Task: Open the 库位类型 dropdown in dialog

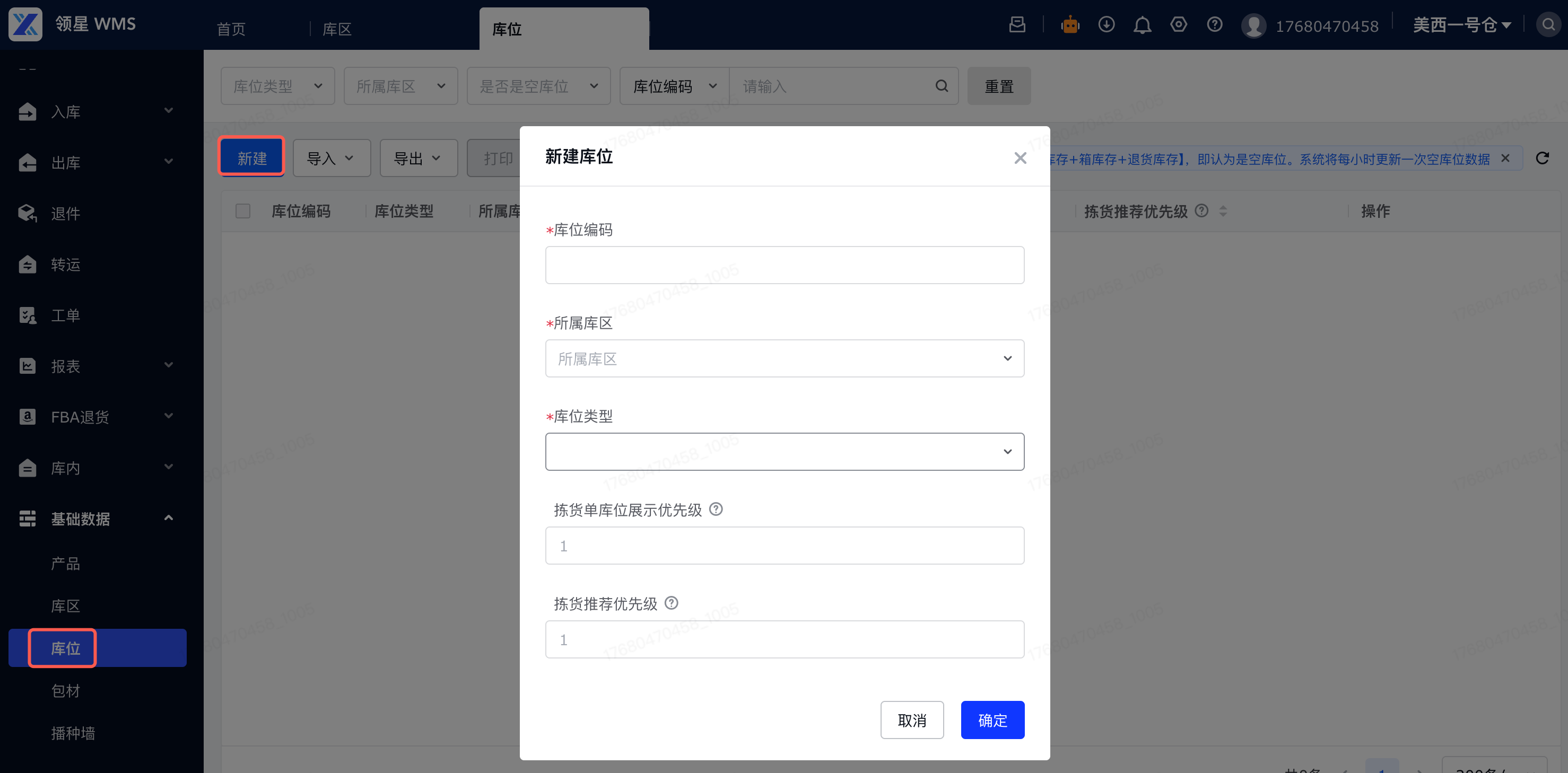Action: click(784, 451)
